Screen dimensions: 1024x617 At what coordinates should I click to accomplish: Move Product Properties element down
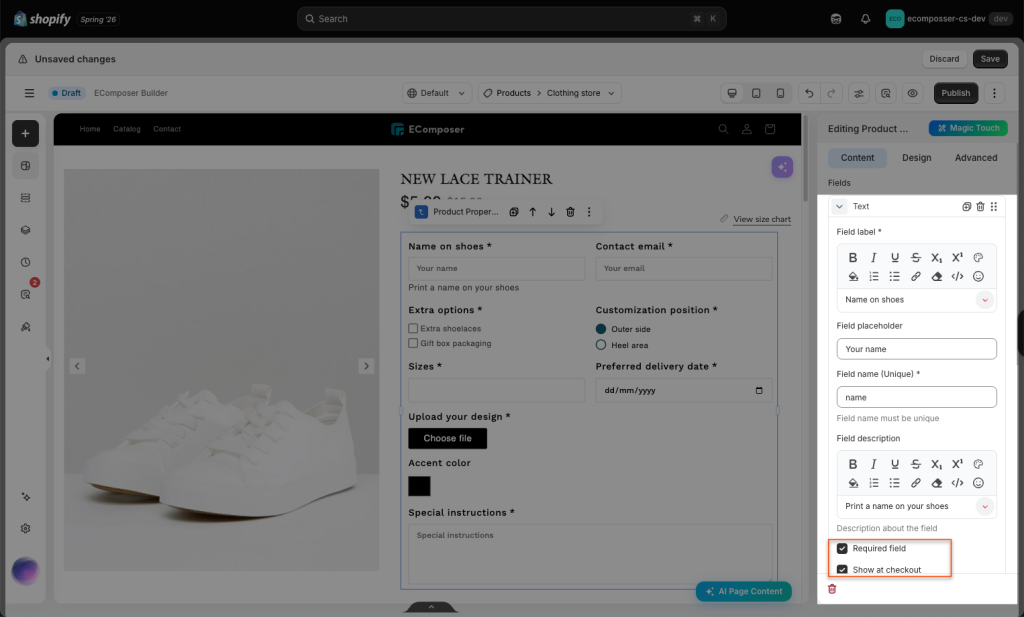551,212
